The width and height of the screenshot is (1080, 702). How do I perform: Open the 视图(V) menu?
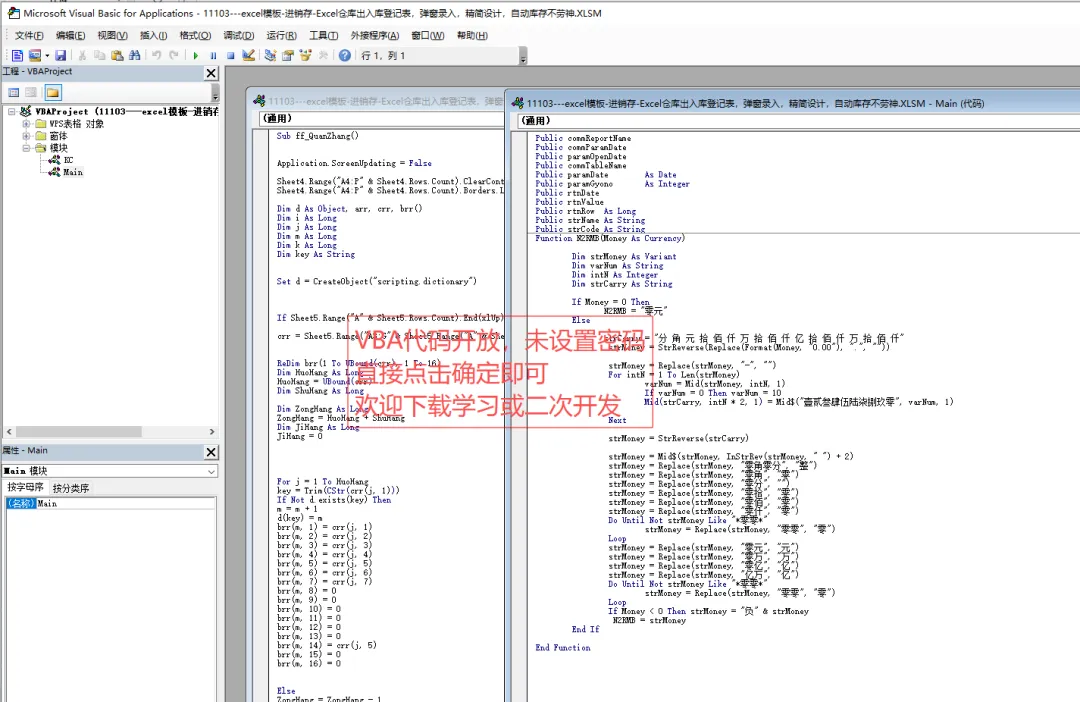[x=112, y=35]
